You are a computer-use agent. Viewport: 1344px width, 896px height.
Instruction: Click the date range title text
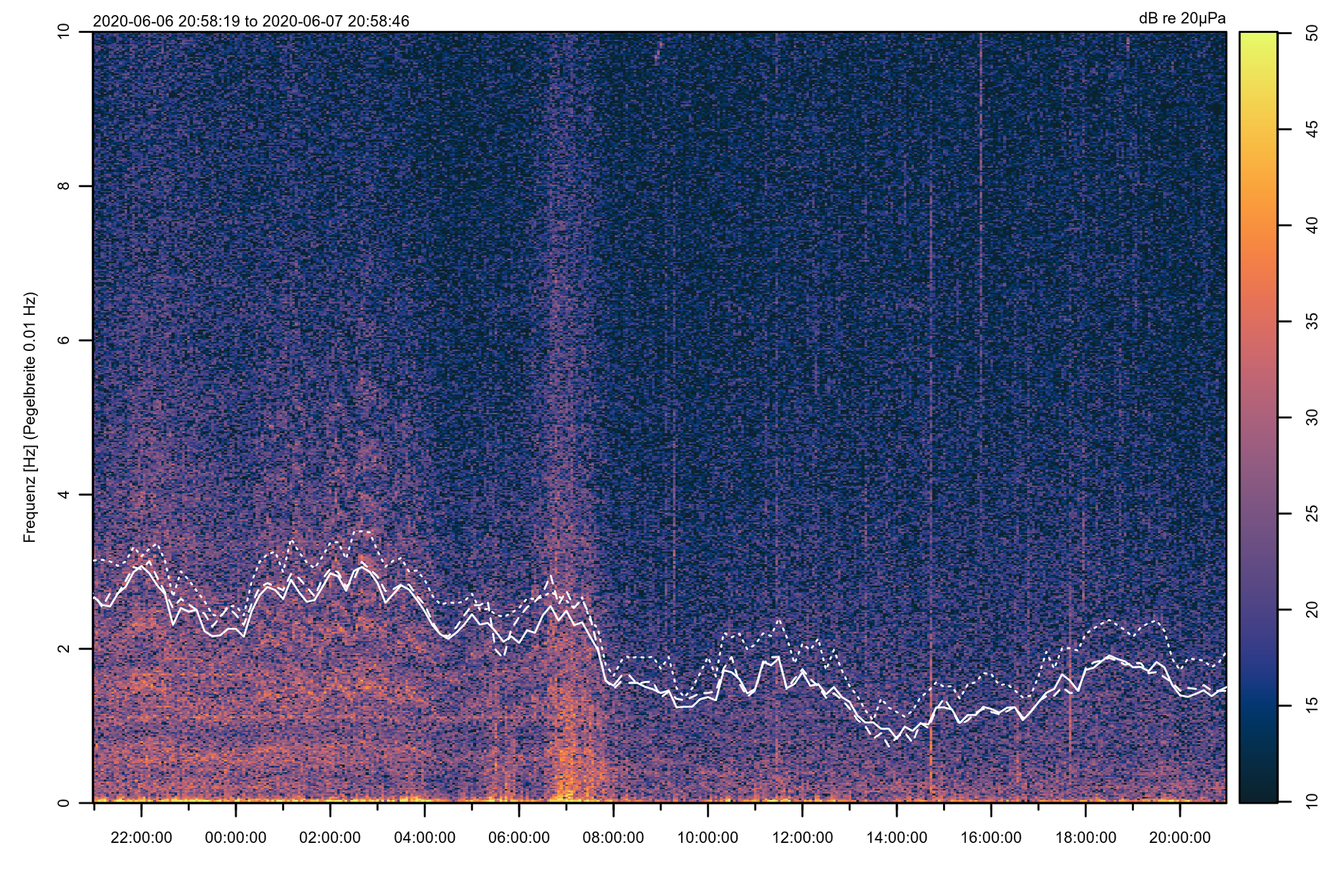pos(251,21)
